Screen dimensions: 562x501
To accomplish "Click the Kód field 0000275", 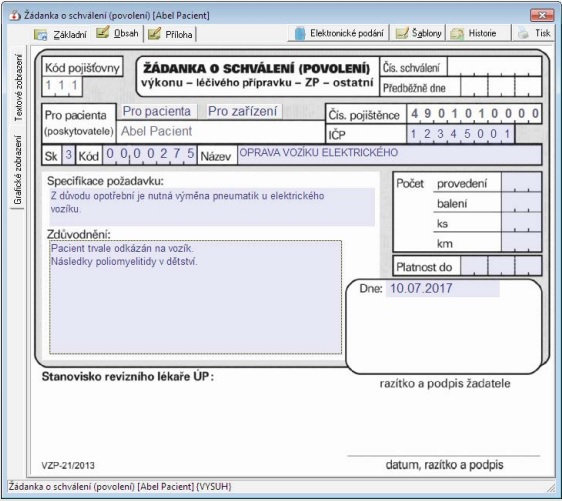I will (149, 154).
